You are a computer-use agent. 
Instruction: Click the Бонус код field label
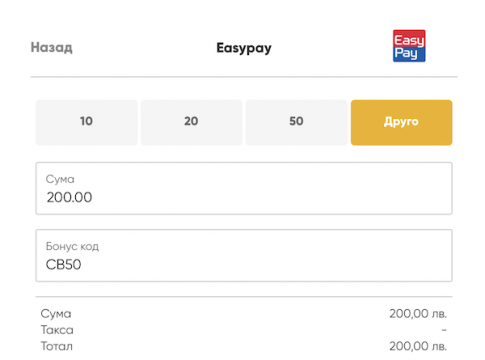[72, 246]
